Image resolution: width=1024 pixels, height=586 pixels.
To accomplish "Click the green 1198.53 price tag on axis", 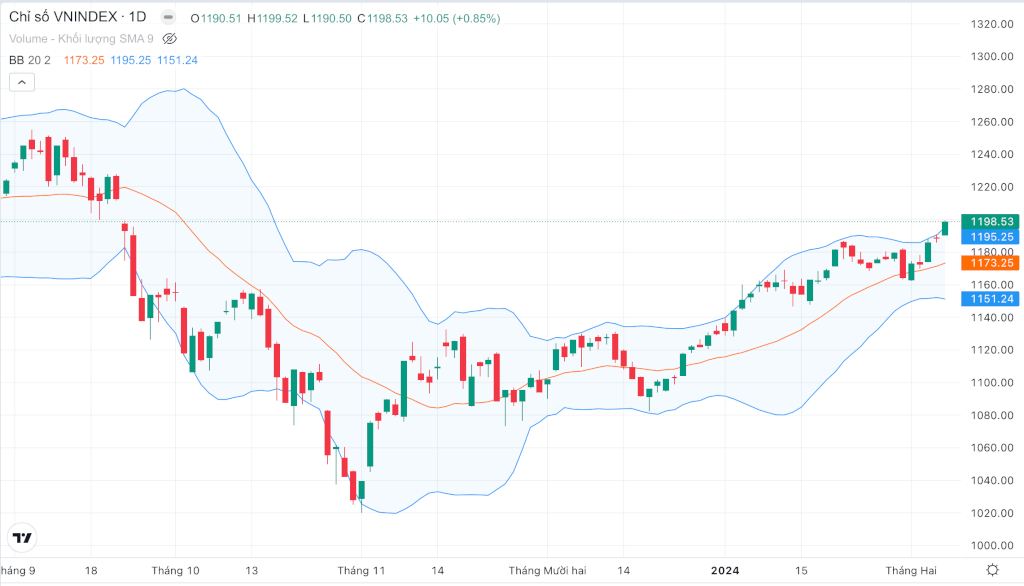I will click(990, 221).
